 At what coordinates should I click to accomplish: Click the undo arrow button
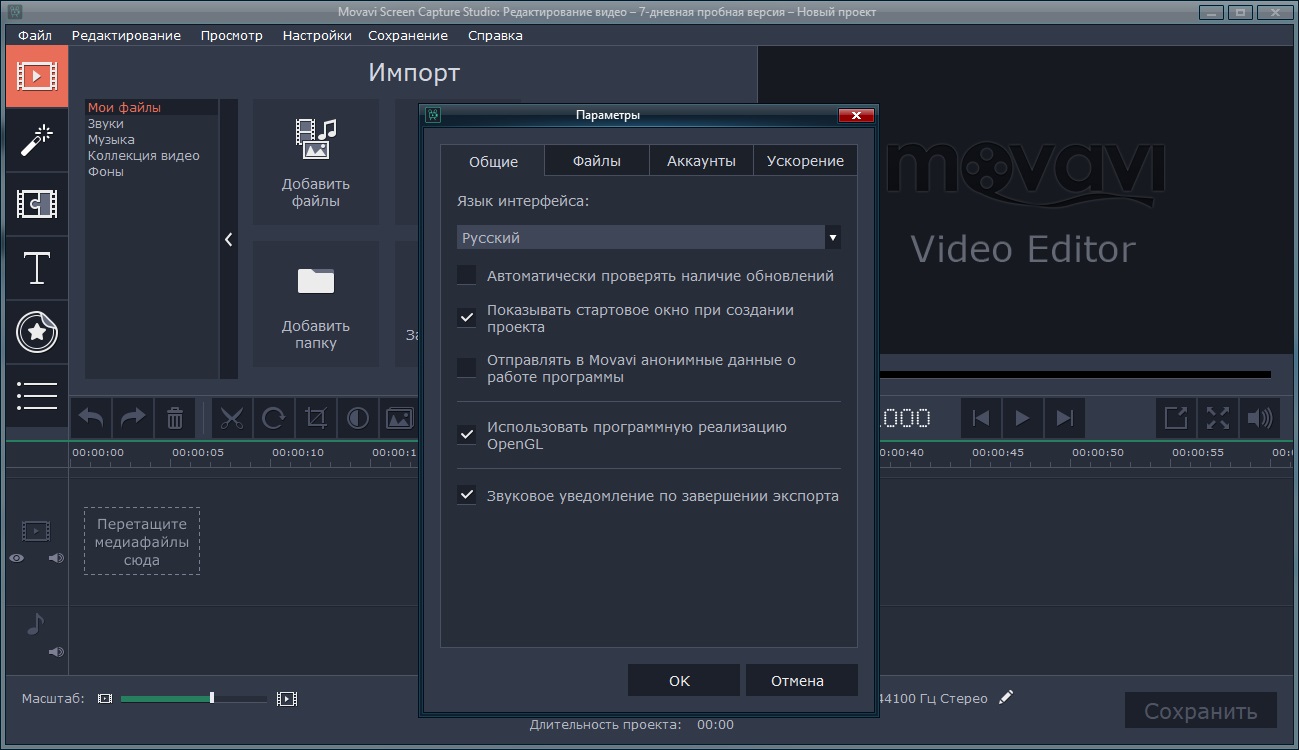tap(91, 418)
